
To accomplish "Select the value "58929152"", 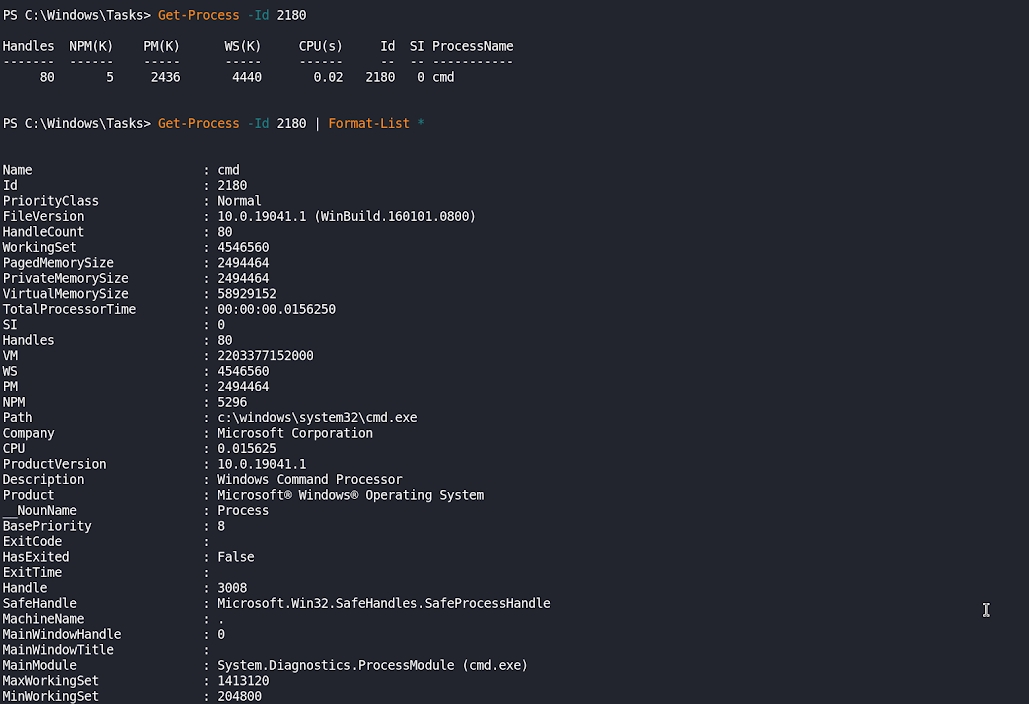I will 247,294.
